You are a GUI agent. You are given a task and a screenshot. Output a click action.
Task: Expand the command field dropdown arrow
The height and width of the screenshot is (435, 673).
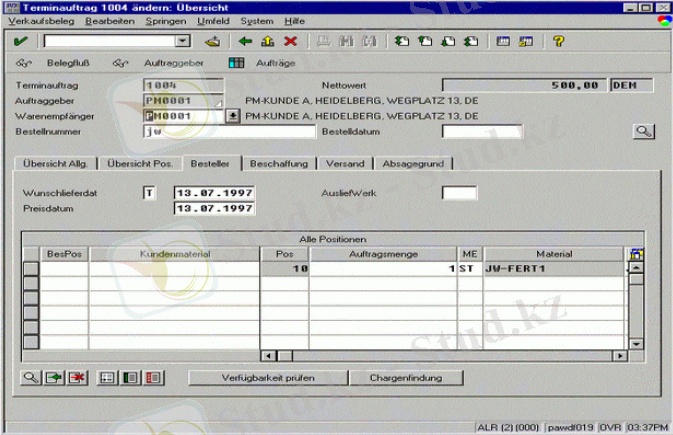[182, 41]
